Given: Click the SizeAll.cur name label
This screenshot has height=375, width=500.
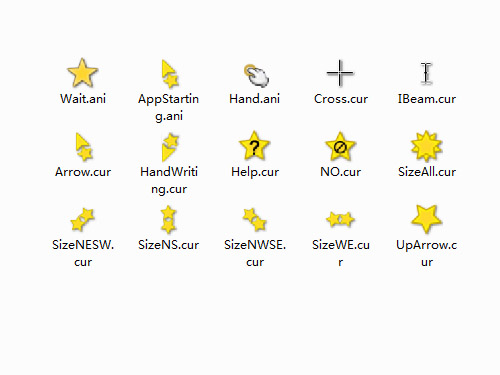Looking at the screenshot, I should pyautogui.click(x=427, y=172).
